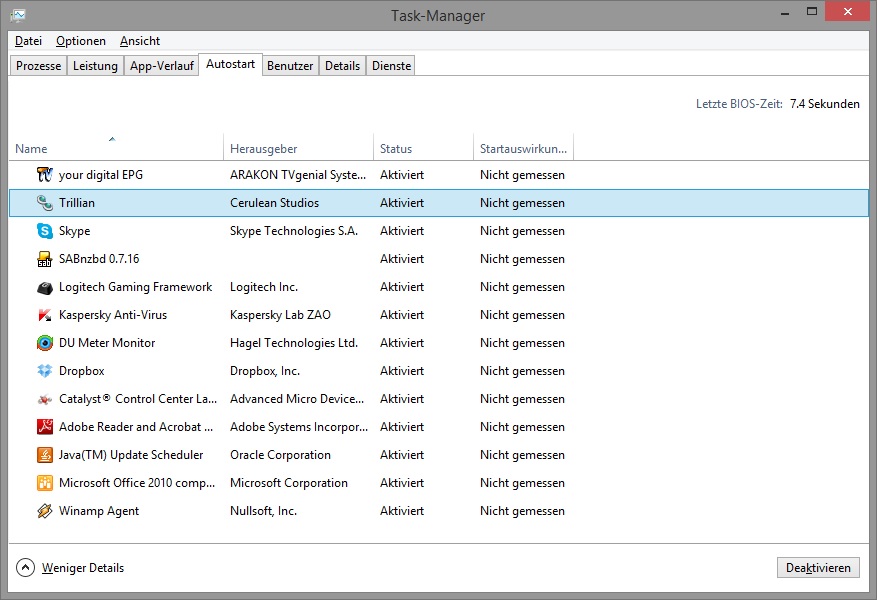Switch to the Prozesse tab

[39, 66]
